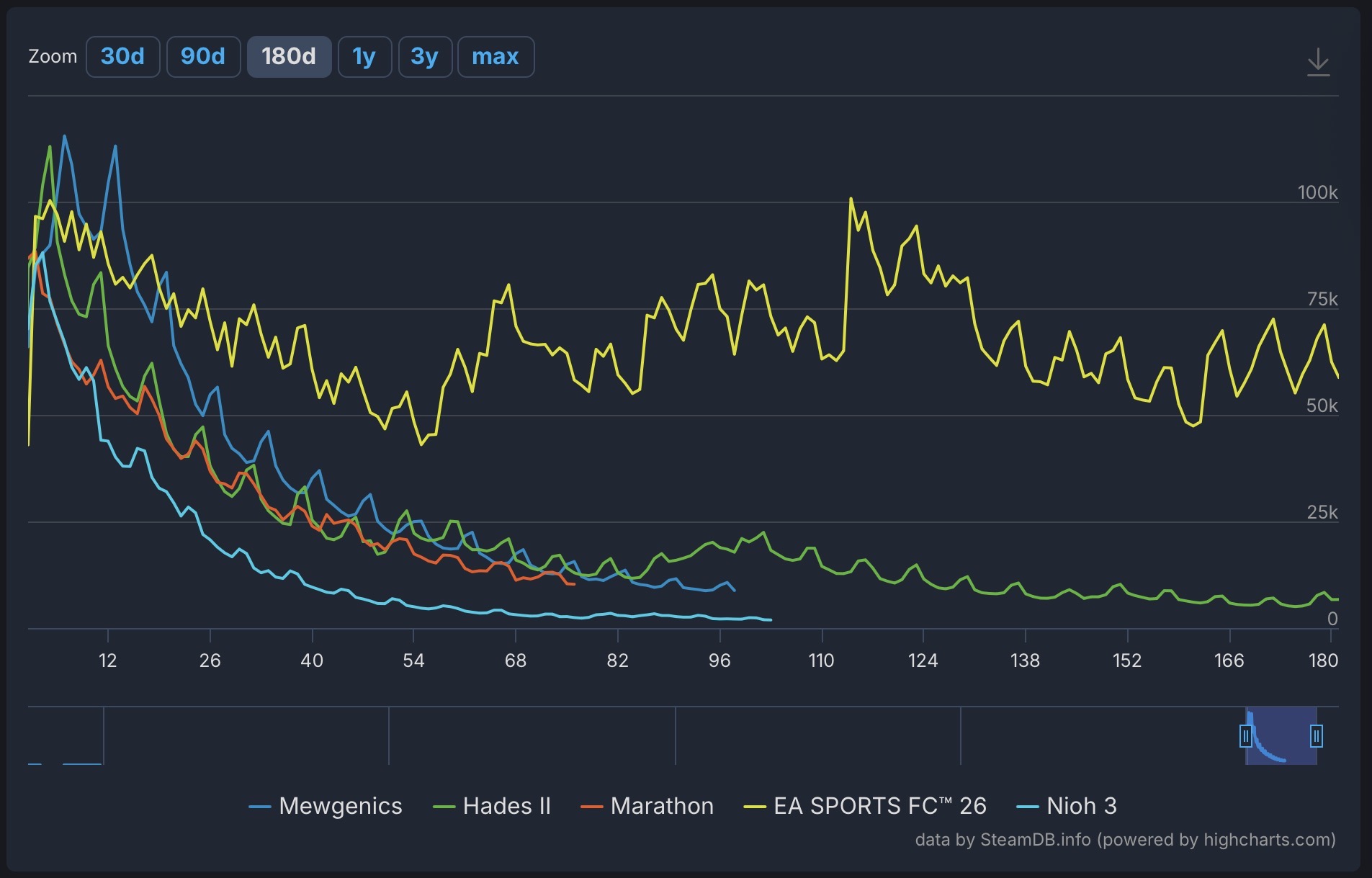Screen dimensions: 1372x878
Task: Hide EA SPORTS FC 26 line
Action: pyautogui.click(x=865, y=806)
